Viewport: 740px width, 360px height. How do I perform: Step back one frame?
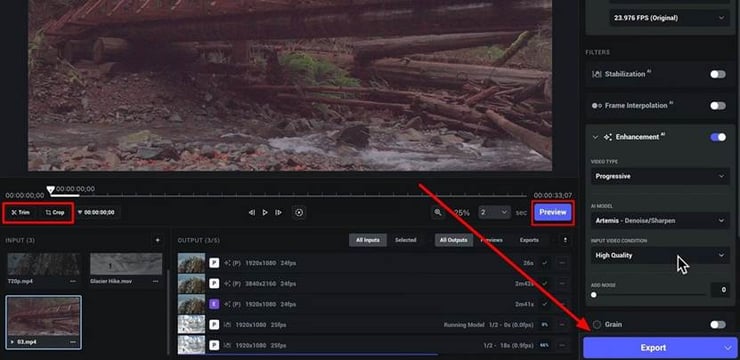tap(252, 213)
